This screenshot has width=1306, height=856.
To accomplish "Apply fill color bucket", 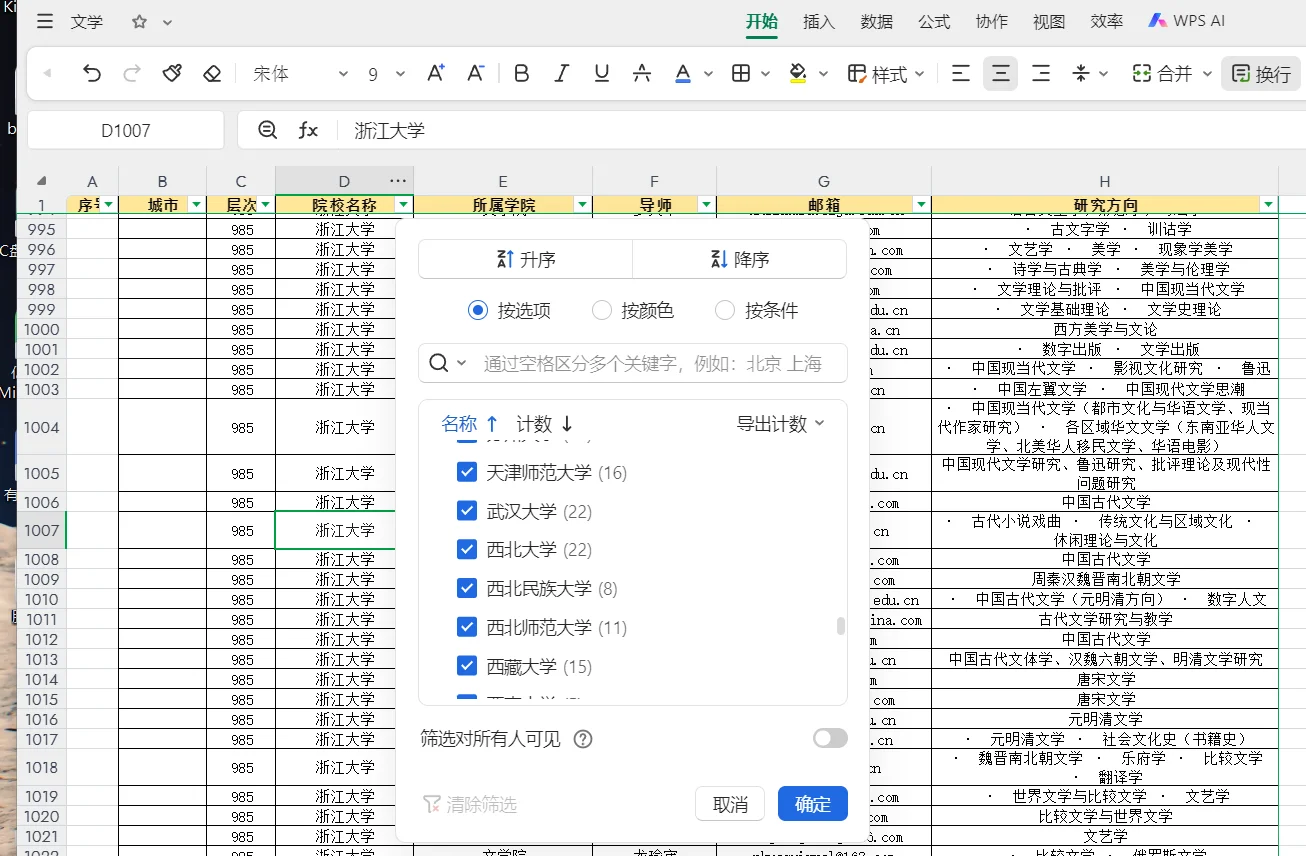I will pos(798,73).
